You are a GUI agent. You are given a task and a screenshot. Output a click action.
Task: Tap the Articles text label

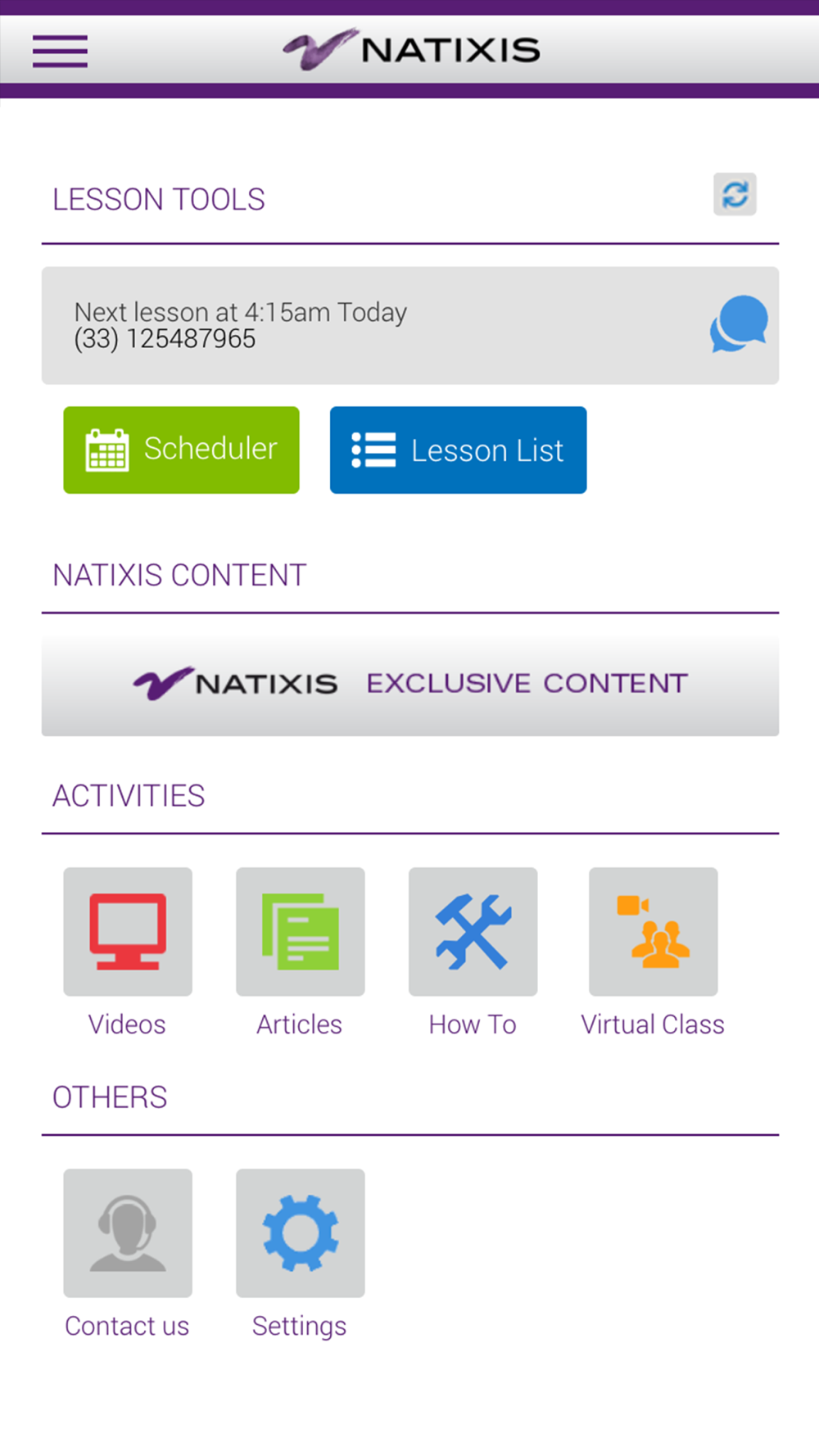click(x=299, y=1024)
